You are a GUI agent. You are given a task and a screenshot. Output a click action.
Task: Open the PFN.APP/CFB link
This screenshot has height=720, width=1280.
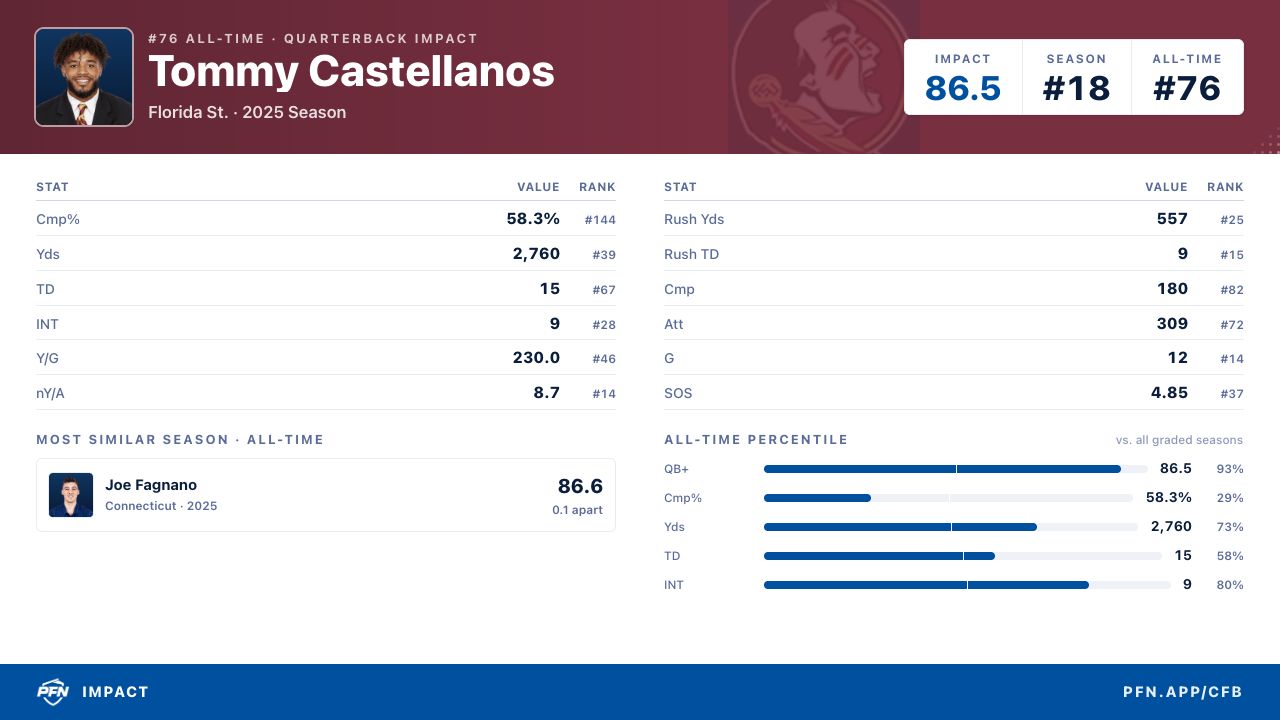(1183, 692)
